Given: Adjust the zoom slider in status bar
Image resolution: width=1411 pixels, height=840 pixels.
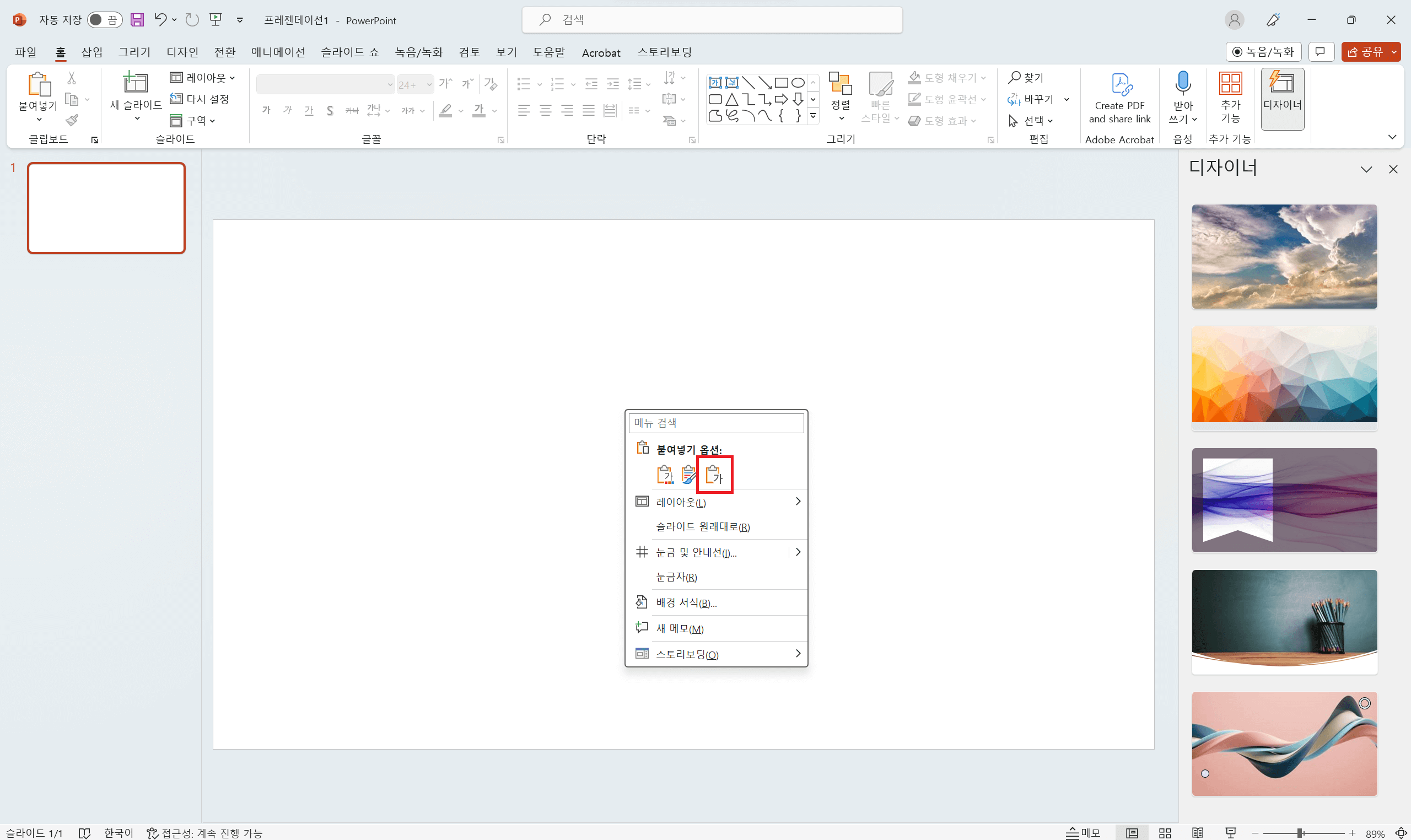Looking at the screenshot, I should [x=1300, y=833].
